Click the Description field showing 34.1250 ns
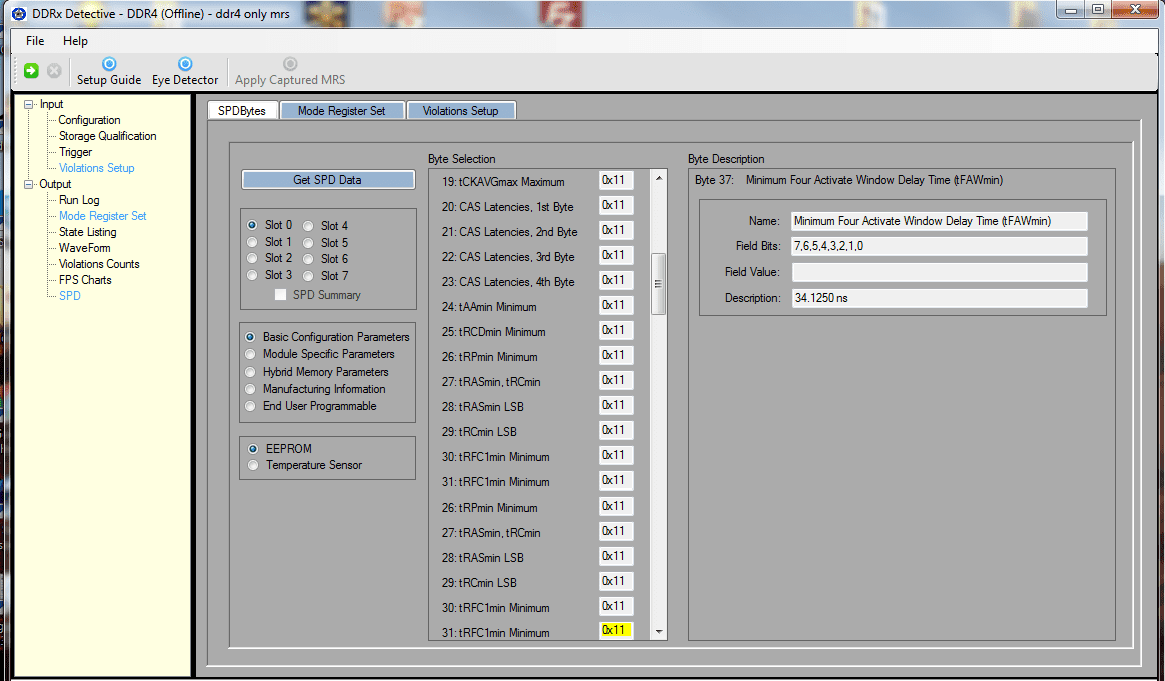Viewport: 1165px width, 681px height. tap(939, 298)
